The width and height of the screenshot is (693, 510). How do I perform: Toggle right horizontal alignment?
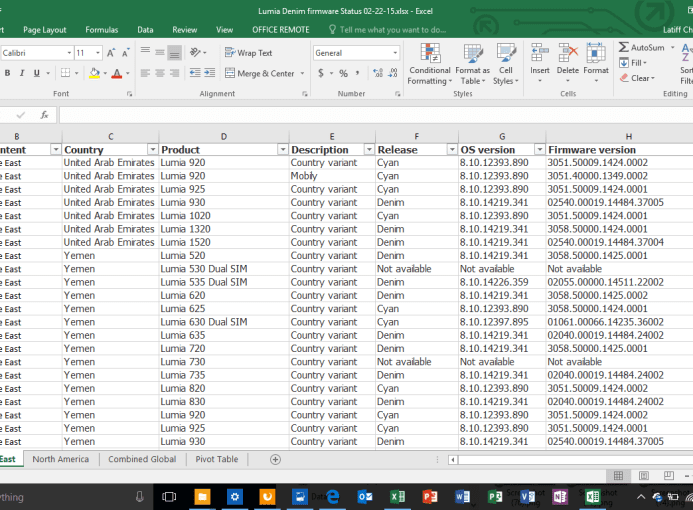pyautogui.click(x=175, y=73)
